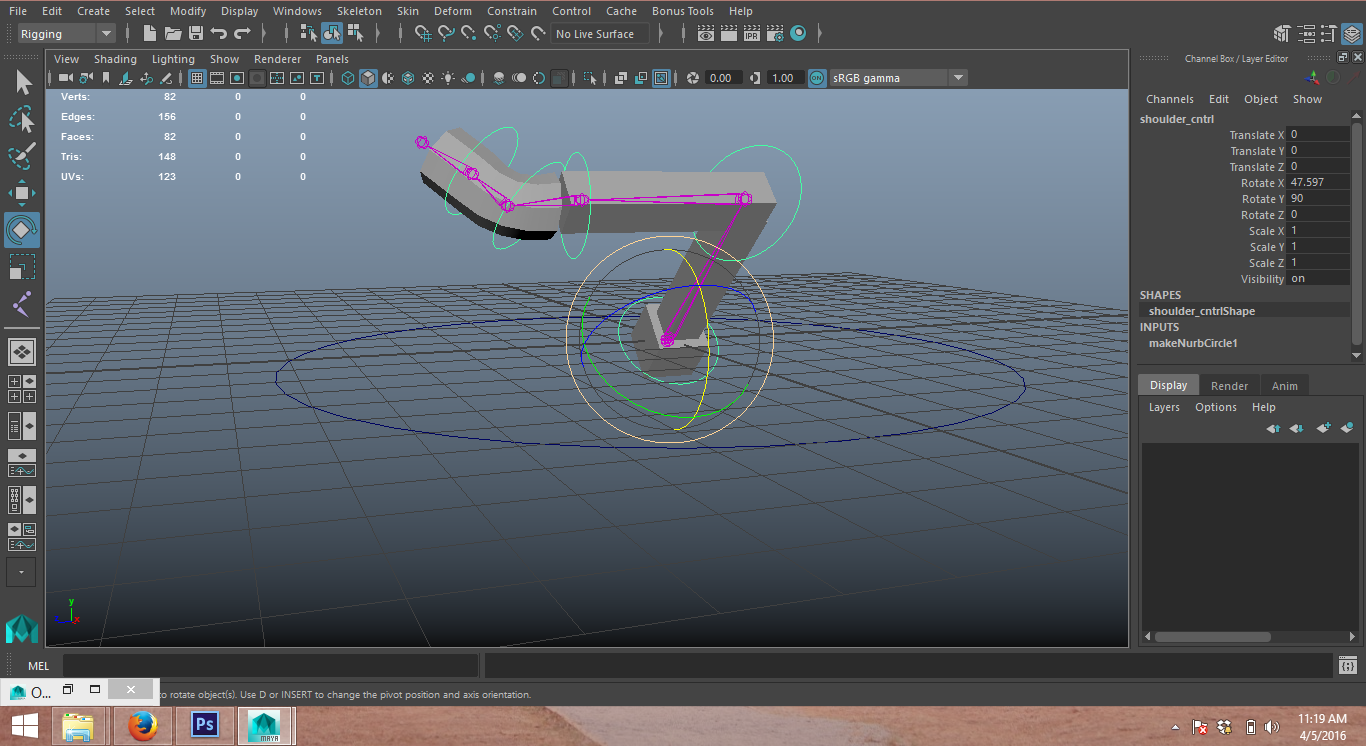Click the Last Used tool icon

pos(22,304)
